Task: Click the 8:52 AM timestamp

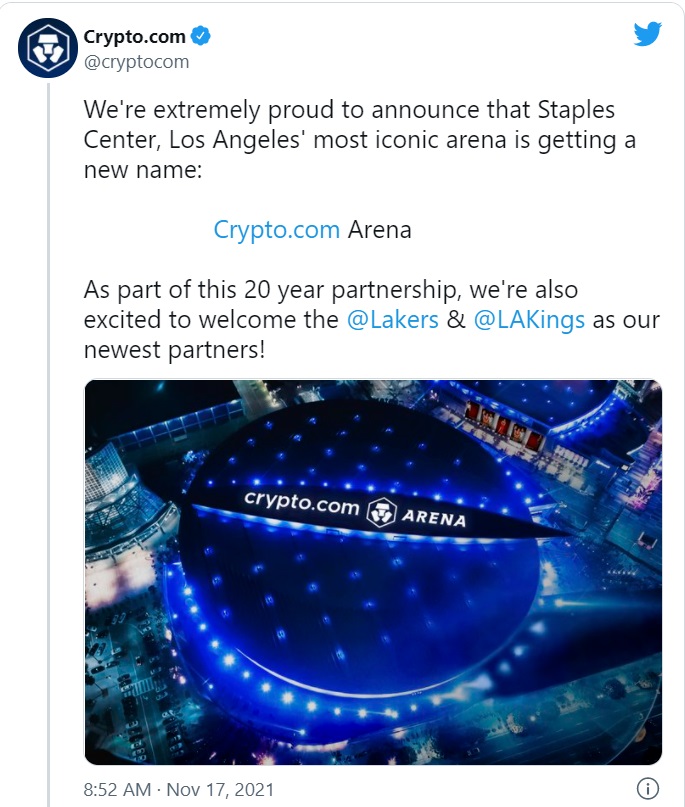Action: tap(117, 790)
